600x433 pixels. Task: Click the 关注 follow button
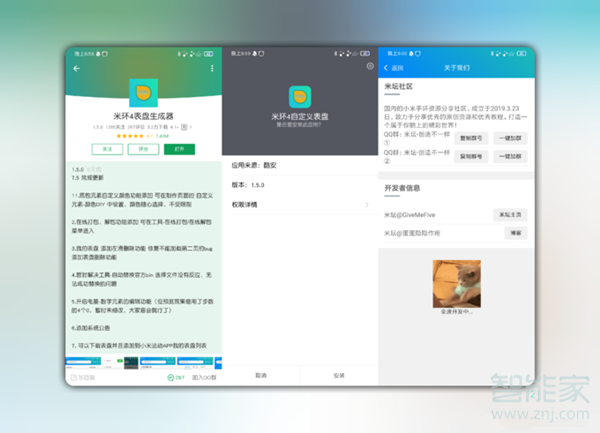click(x=107, y=149)
